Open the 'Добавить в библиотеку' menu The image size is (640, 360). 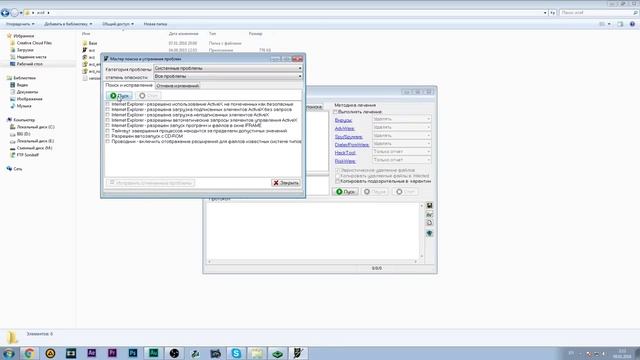pos(68,24)
